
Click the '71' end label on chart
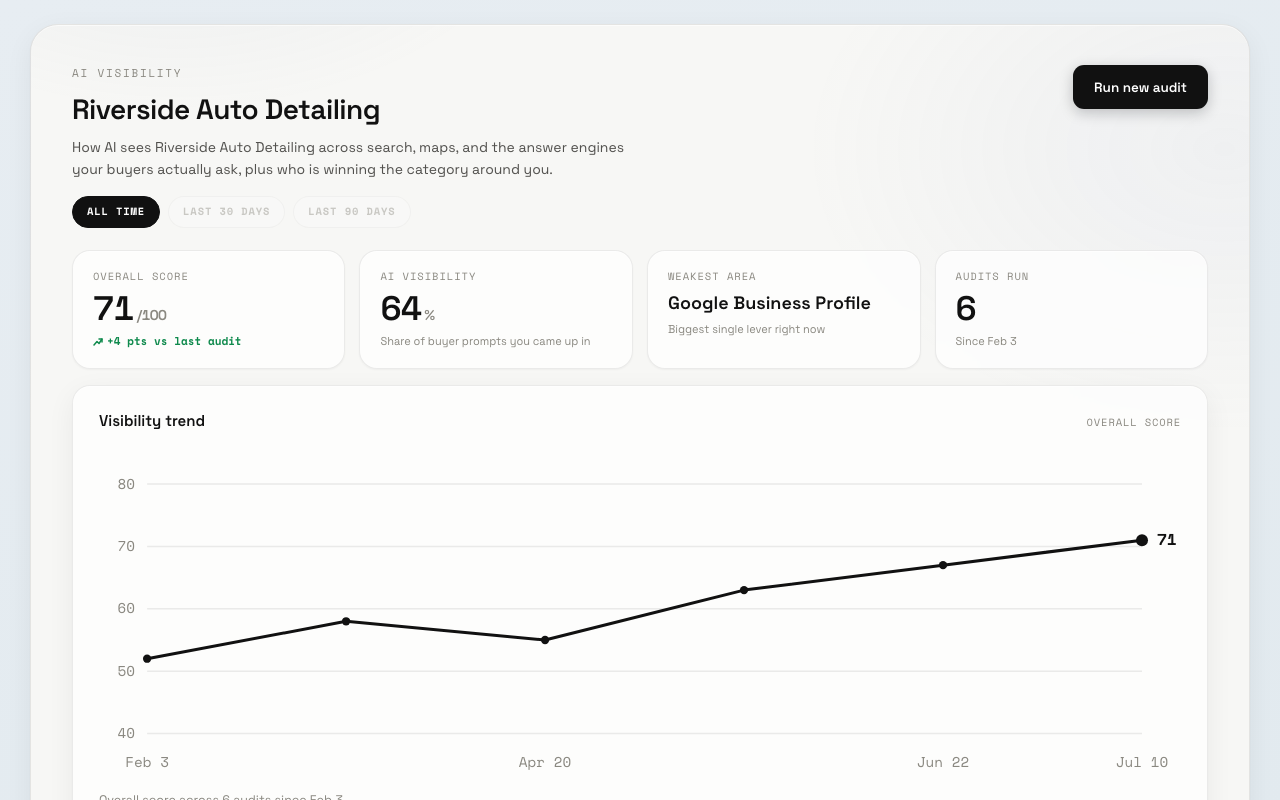[1166, 540]
